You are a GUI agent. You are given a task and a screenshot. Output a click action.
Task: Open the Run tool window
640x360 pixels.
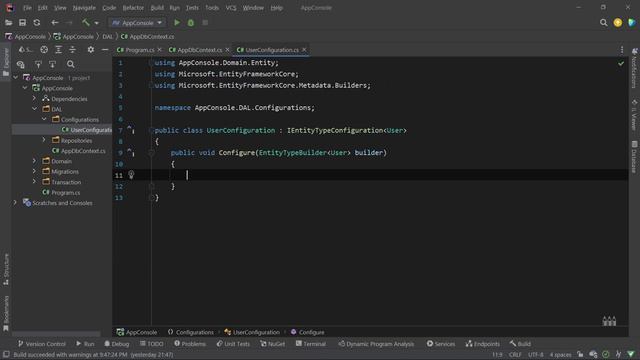coord(85,344)
